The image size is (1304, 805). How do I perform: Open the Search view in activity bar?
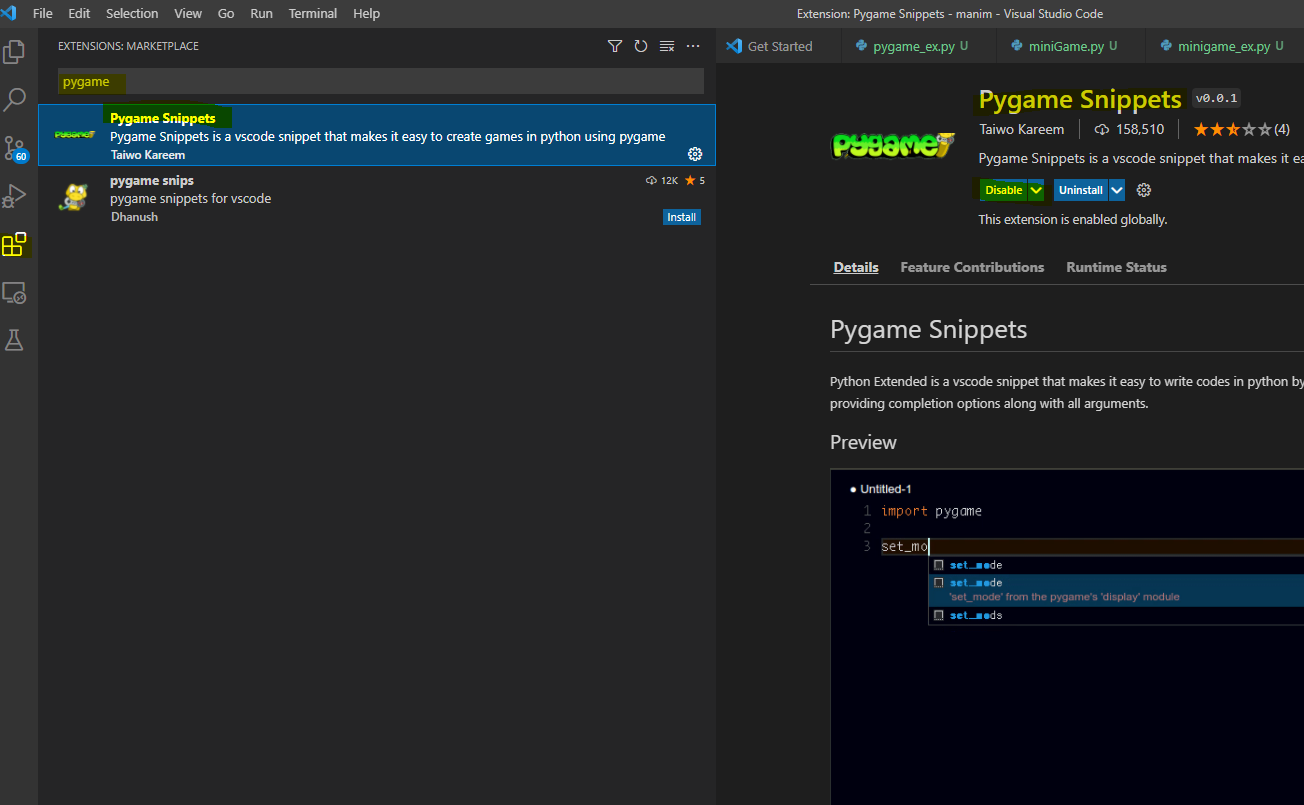pos(15,100)
